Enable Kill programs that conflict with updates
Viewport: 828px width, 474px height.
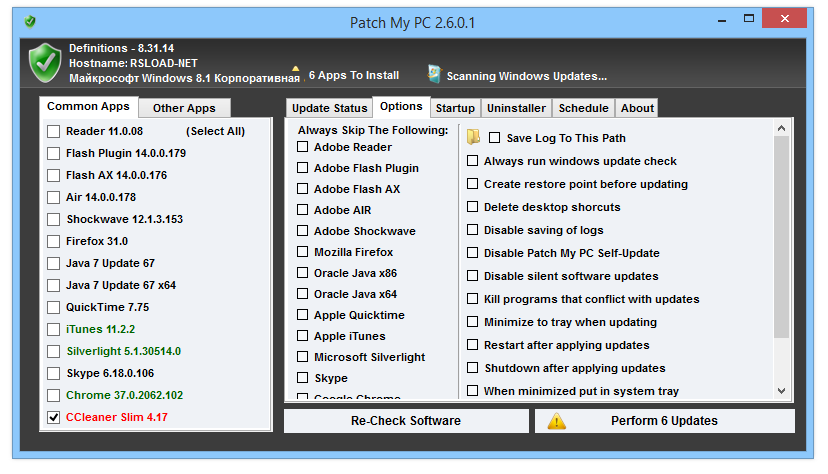click(x=473, y=299)
